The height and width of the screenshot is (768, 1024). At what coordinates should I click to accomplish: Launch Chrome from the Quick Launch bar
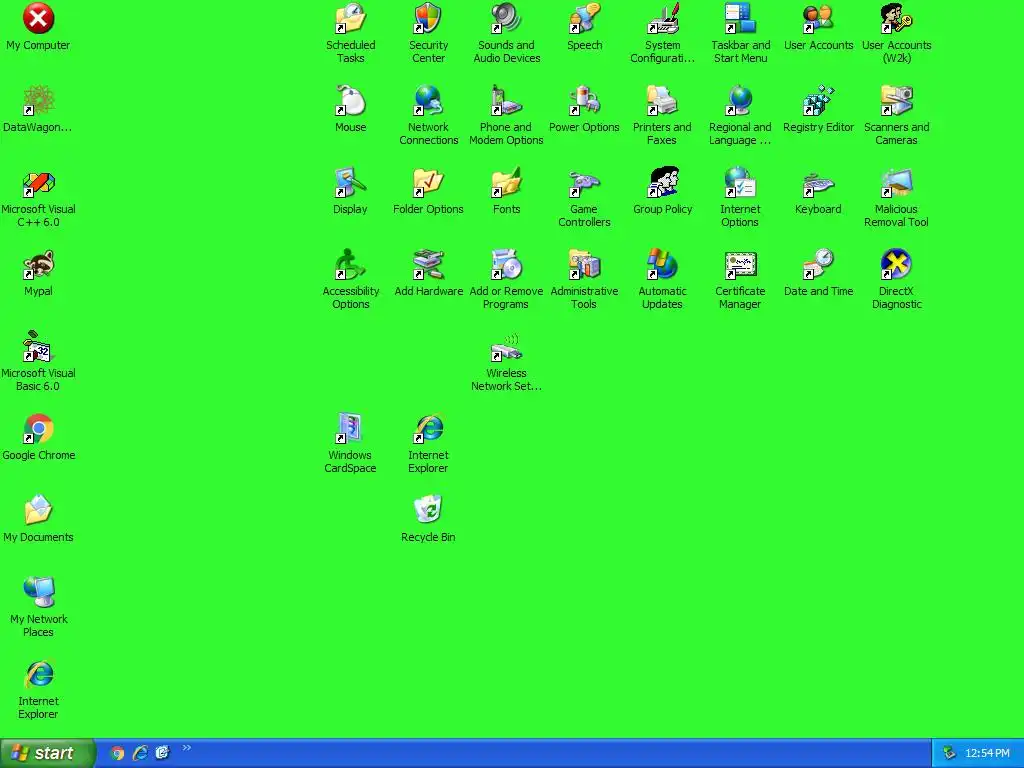point(117,753)
